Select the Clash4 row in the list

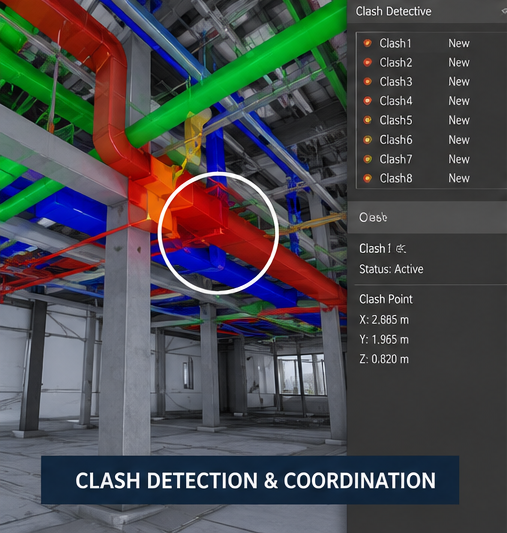432,101
